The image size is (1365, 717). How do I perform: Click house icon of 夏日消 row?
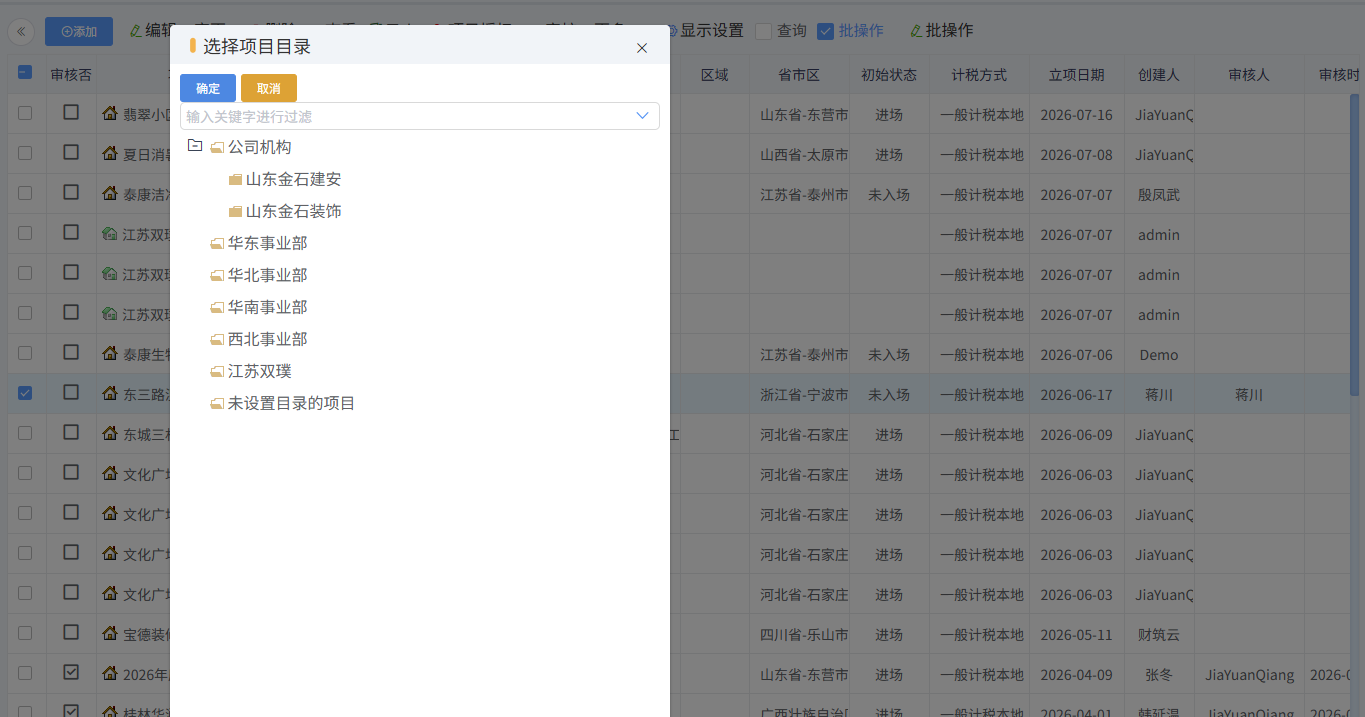click(110, 153)
